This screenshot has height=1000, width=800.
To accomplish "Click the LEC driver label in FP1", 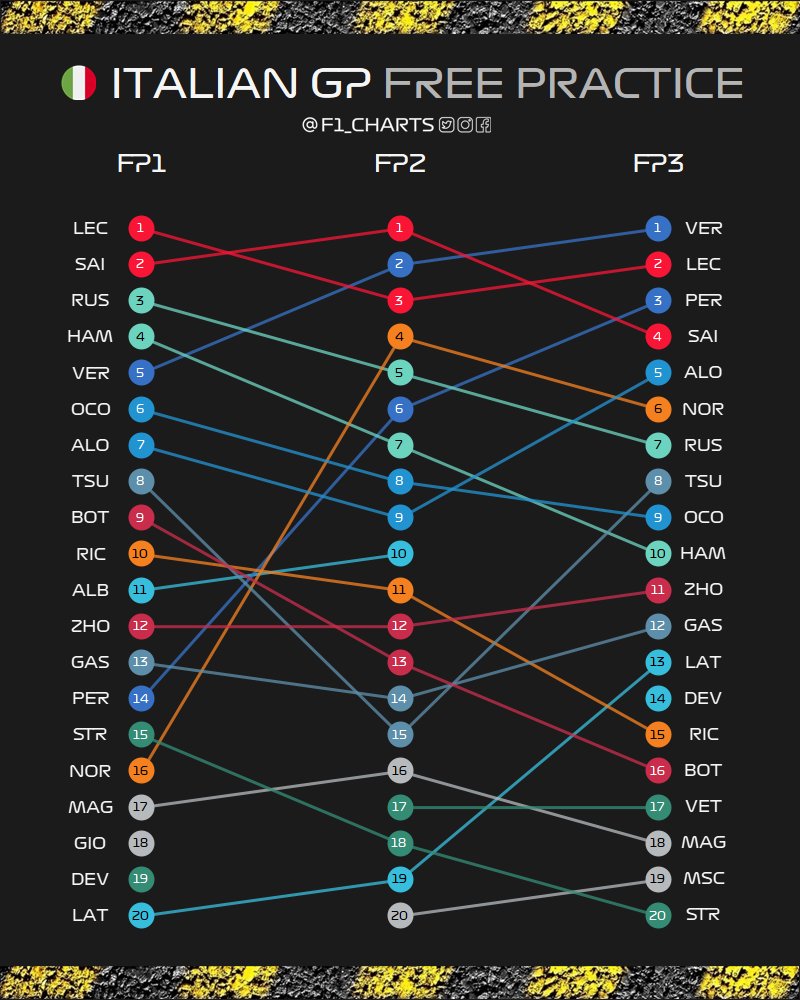I will (90, 228).
